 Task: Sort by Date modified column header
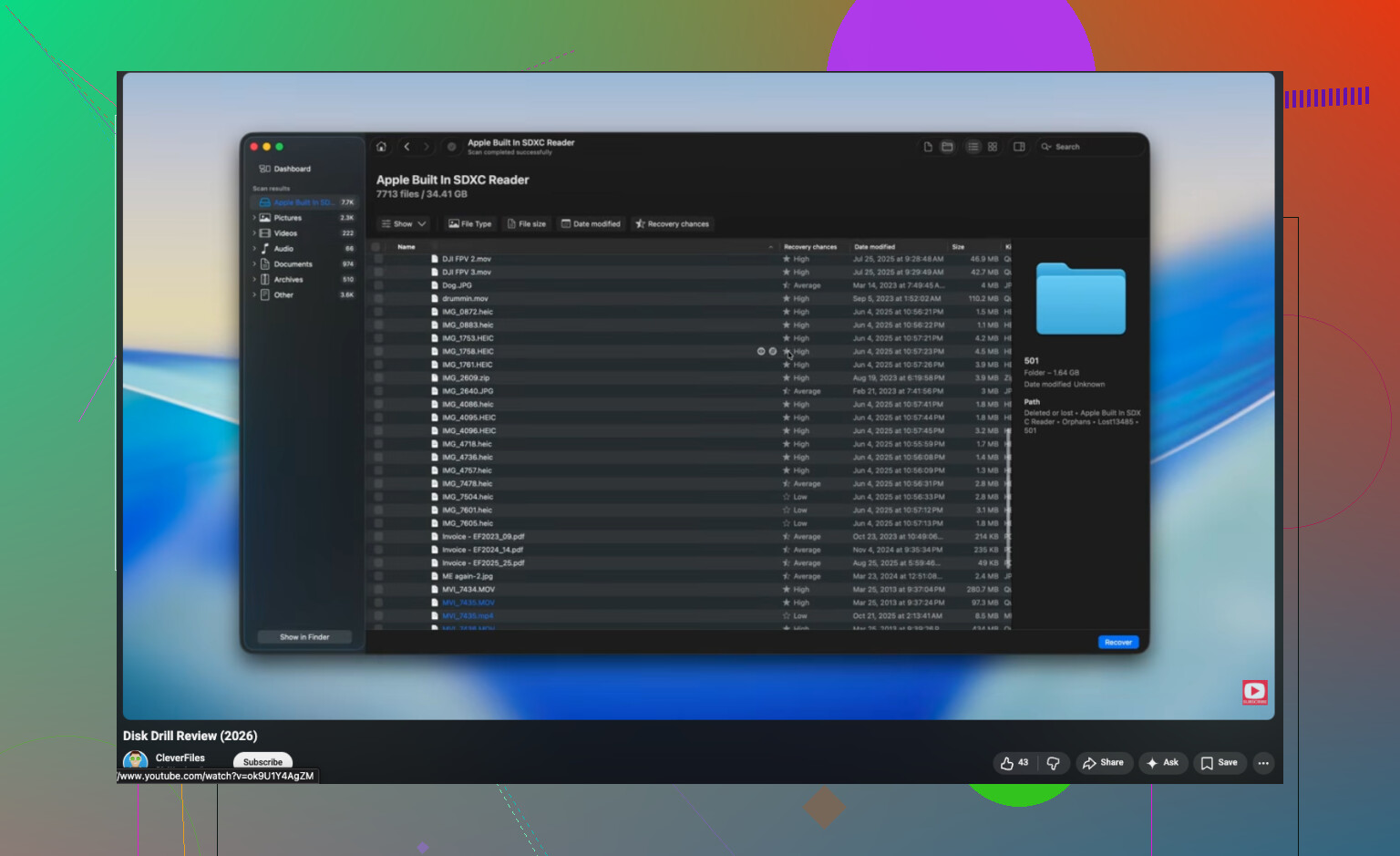tap(875, 247)
